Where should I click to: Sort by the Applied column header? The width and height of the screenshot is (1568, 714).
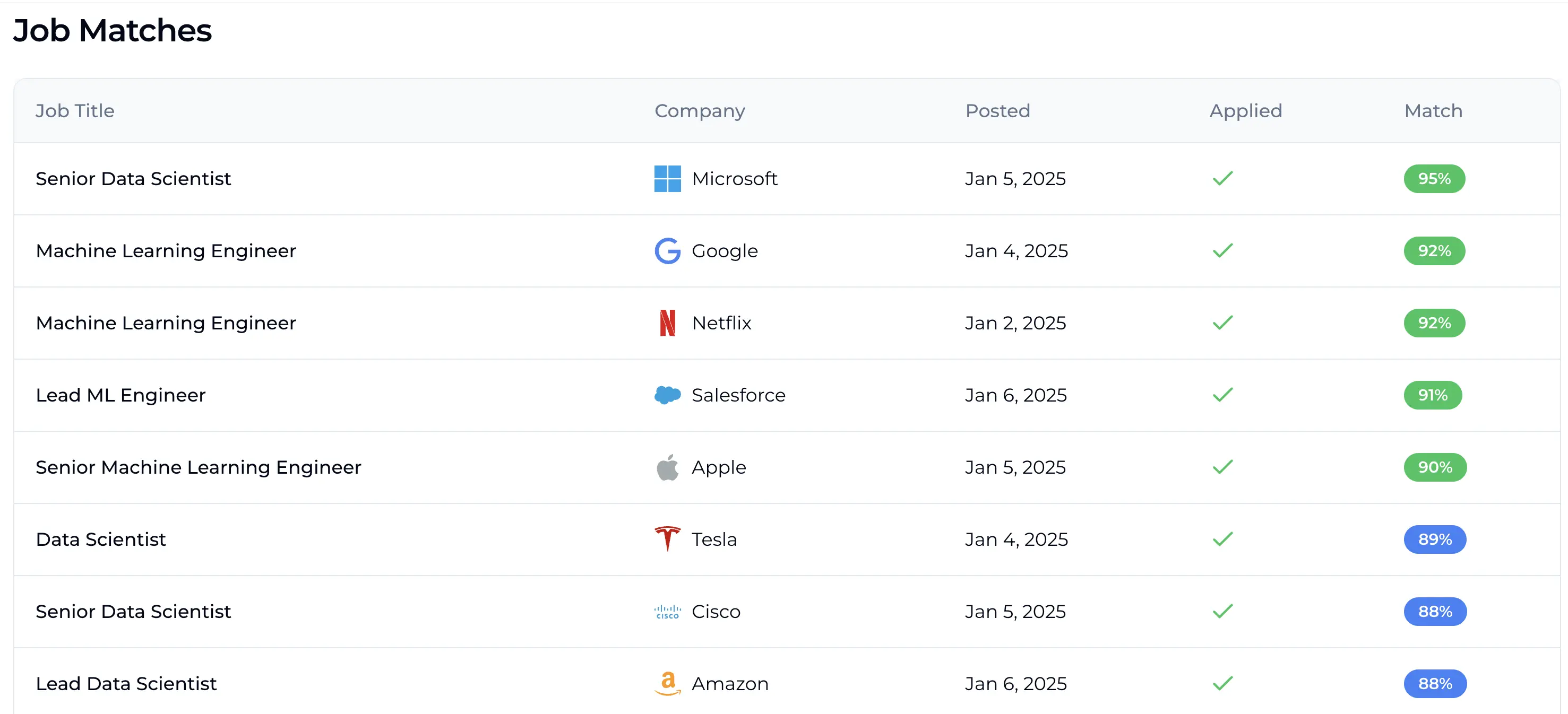(1245, 111)
